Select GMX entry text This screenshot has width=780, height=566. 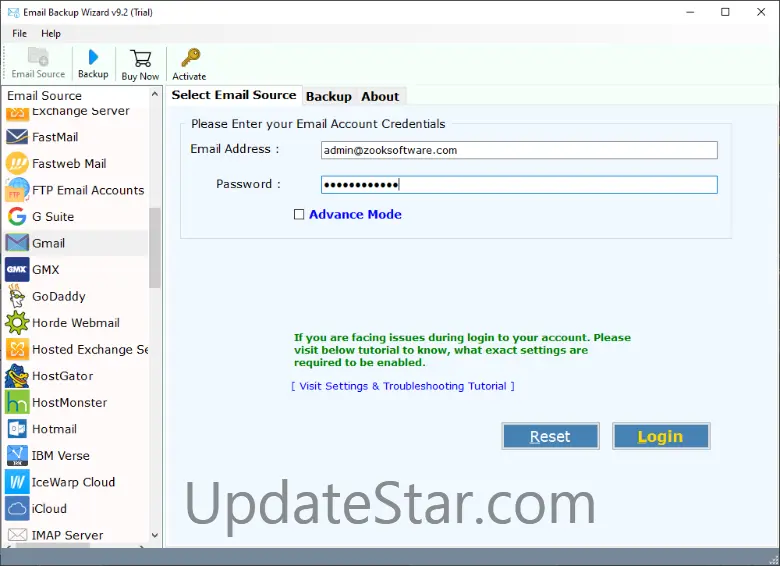point(46,270)
